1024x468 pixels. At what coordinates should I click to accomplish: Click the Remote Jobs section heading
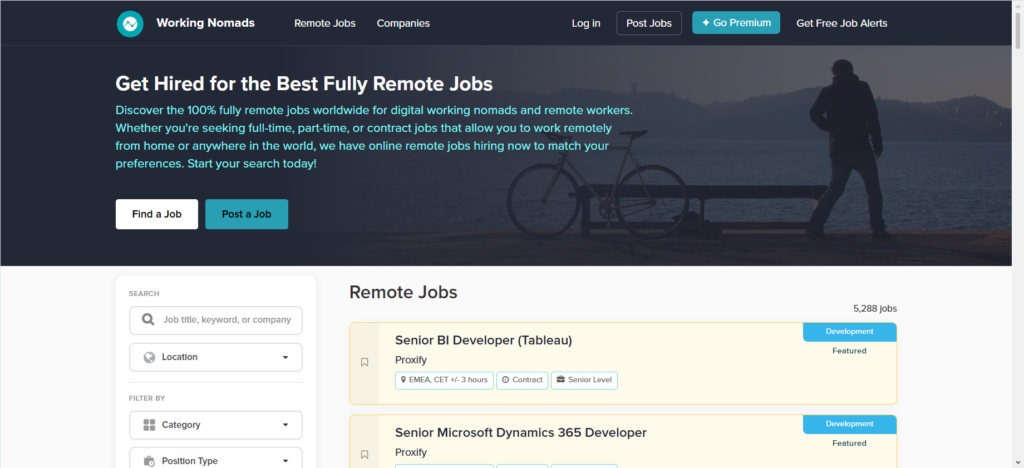[x=403, y=292]
